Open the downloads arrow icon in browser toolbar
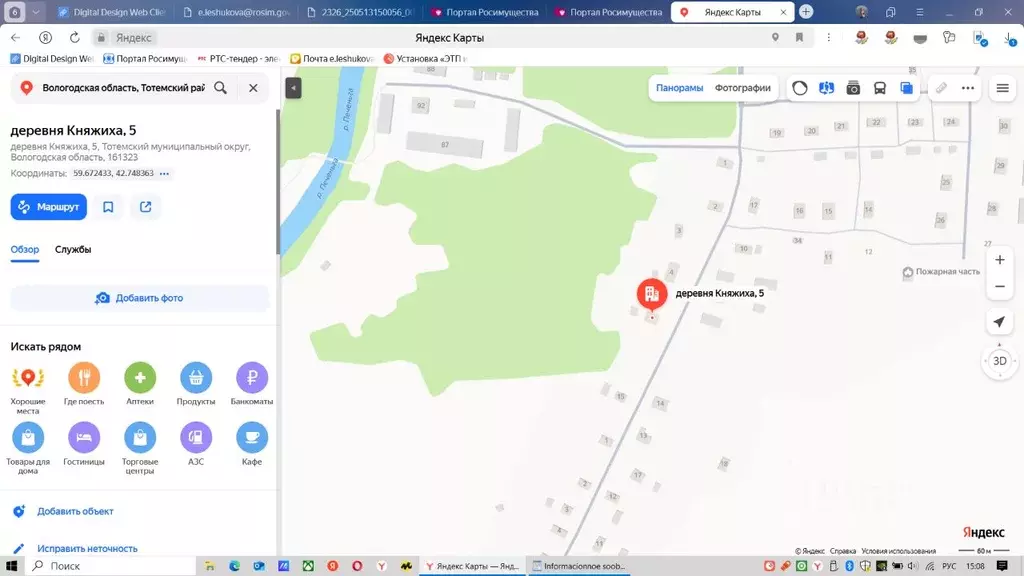 (x=1010, y=39)
